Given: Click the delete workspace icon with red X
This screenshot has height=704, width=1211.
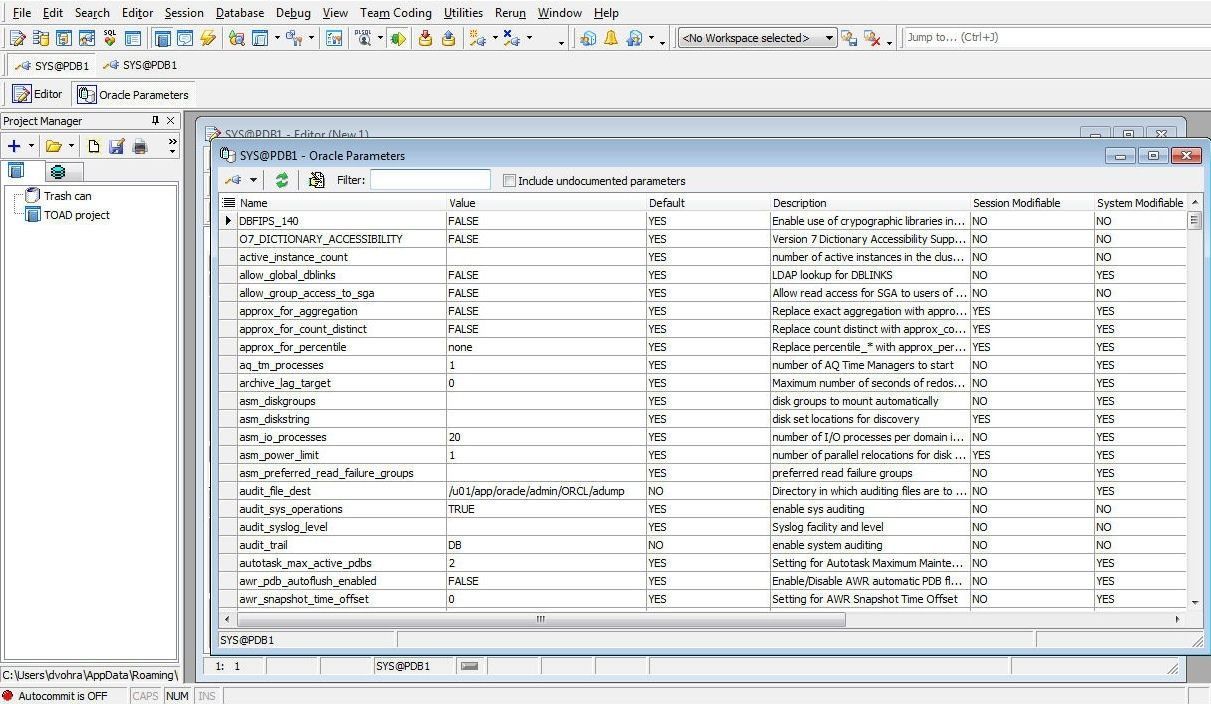Looking at the screenshot, I should (x=872, y=38).
